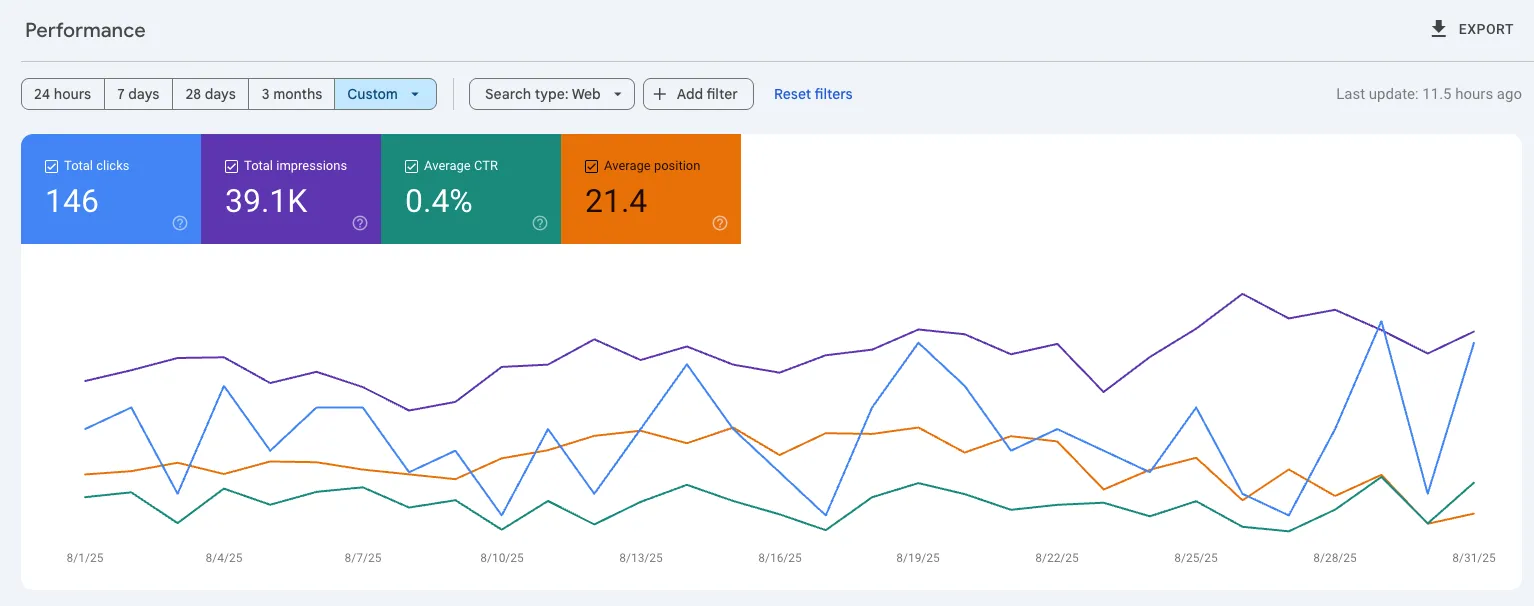The image size is (1534, 606).
Task: Uncheck the Average position checkbox
Action: (592, 166)
